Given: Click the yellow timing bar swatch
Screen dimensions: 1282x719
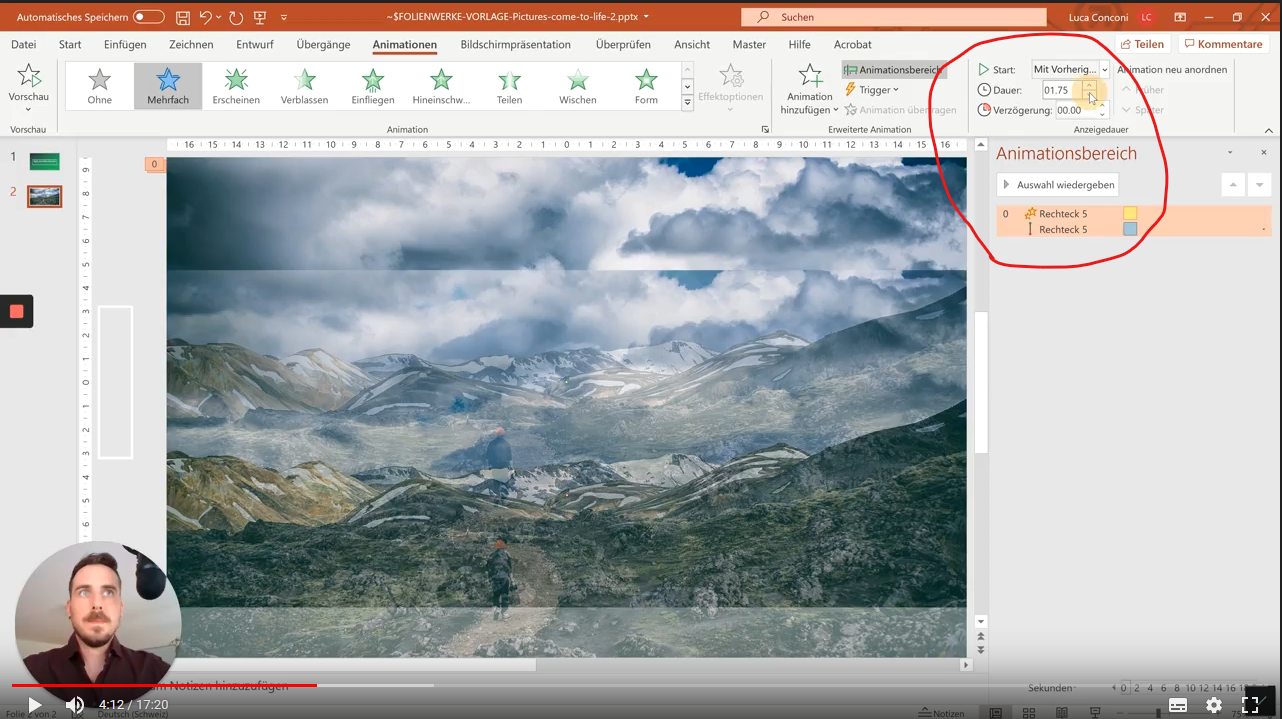Looking at the screenshot, I should [1130, 213].
